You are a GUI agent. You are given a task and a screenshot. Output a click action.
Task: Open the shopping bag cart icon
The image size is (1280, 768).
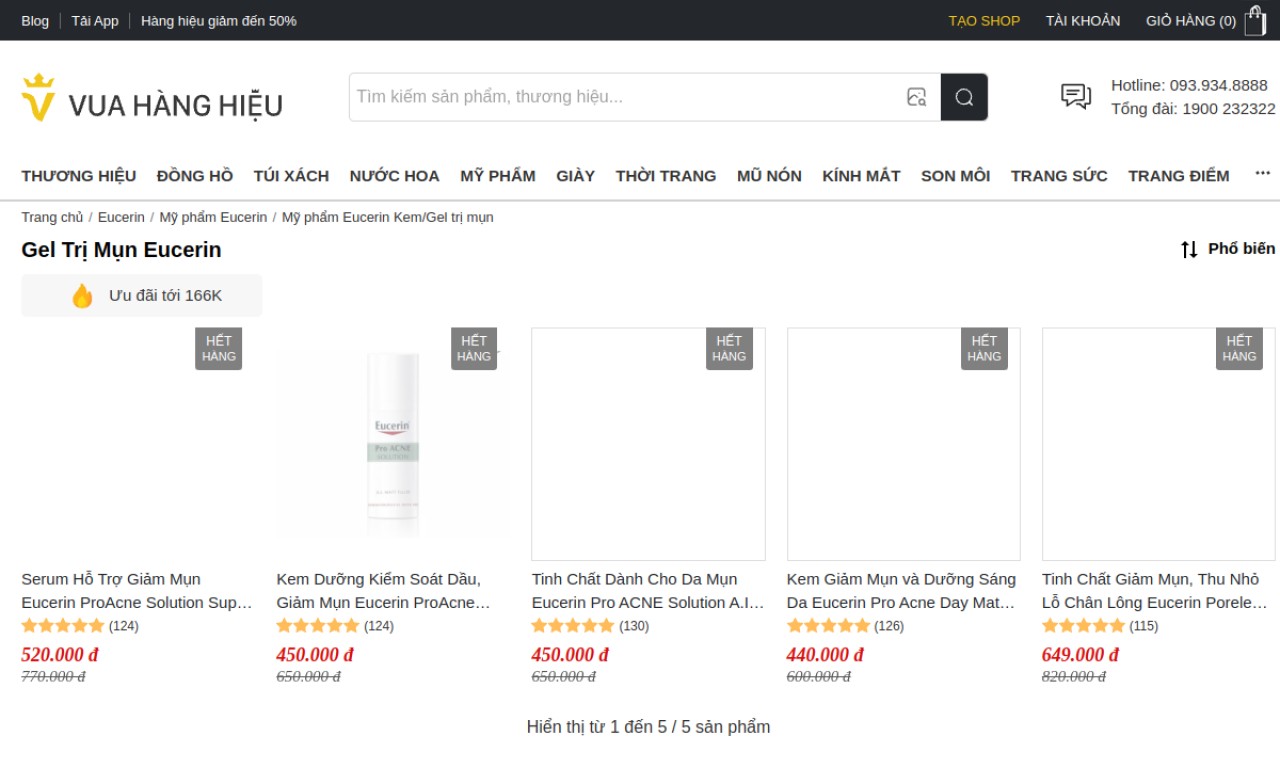[1255, 20]
